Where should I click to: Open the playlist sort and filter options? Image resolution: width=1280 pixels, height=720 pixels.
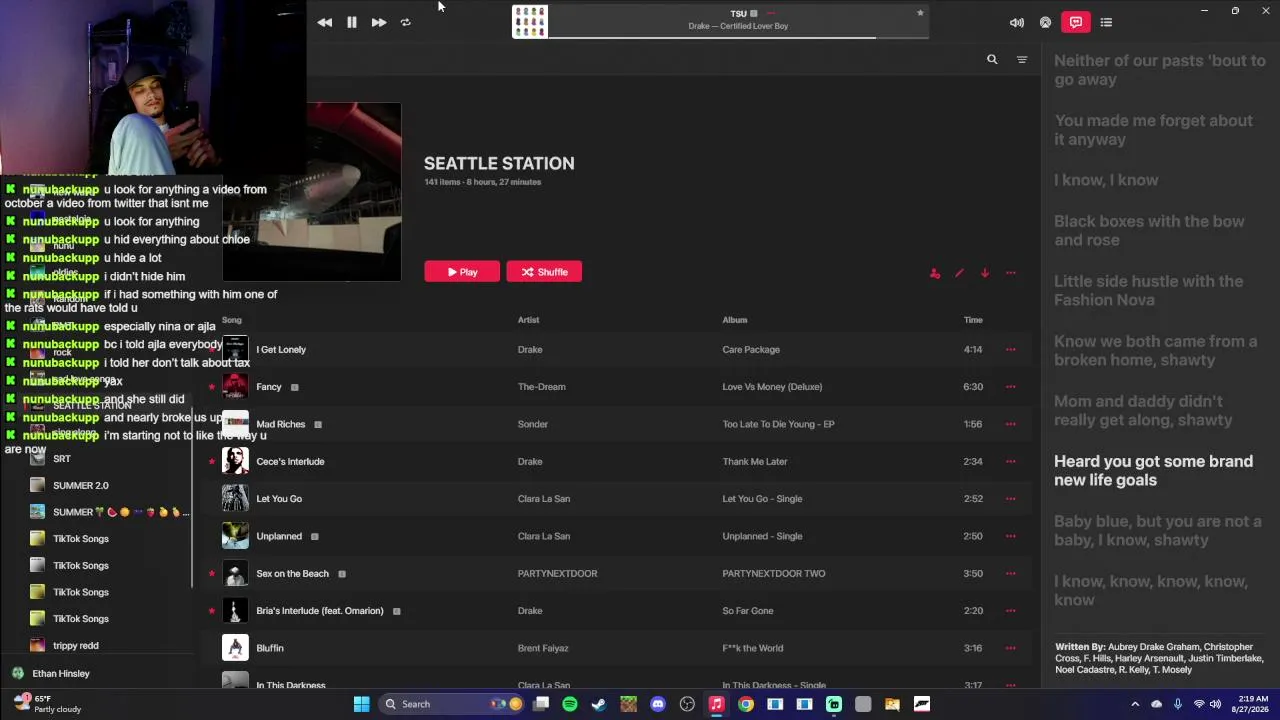[x=1022, y=60]
